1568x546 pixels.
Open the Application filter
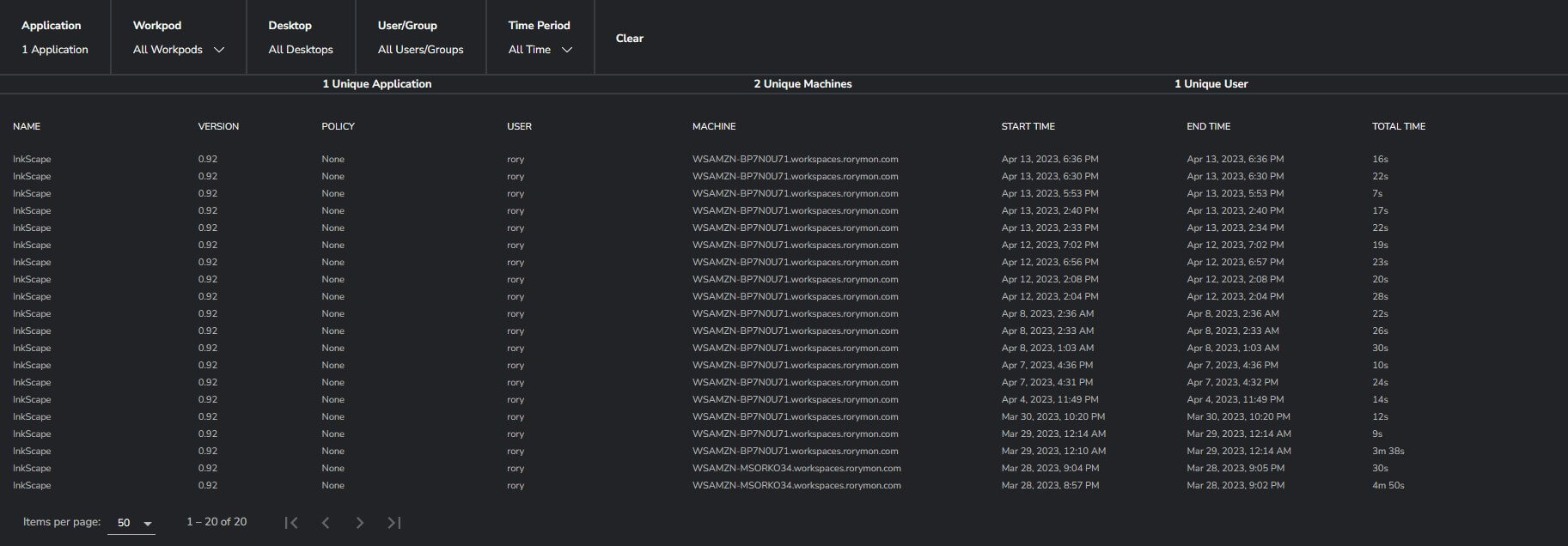coord(55,38)
